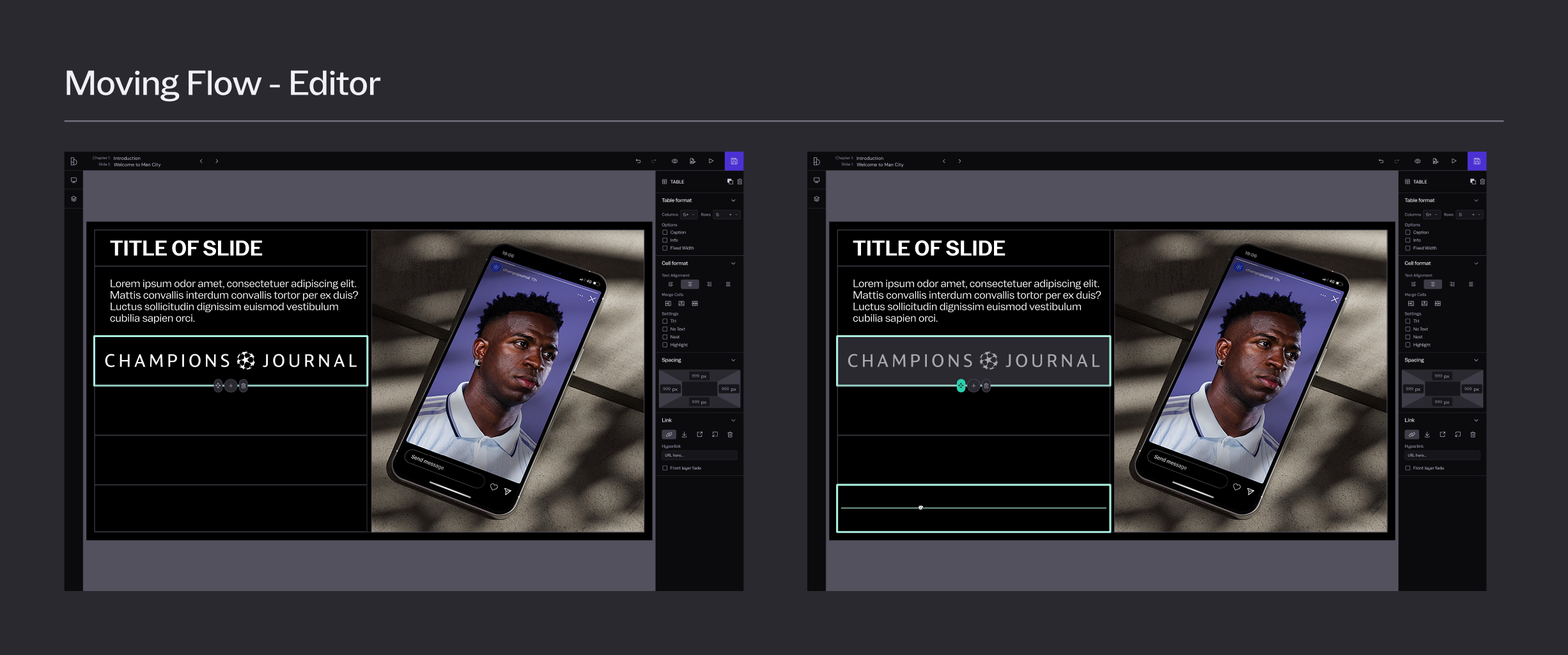The height and width of the screenshot is (655, 1568).
Task: Click the external link icon in right editor
Action: pos(1442,434)
